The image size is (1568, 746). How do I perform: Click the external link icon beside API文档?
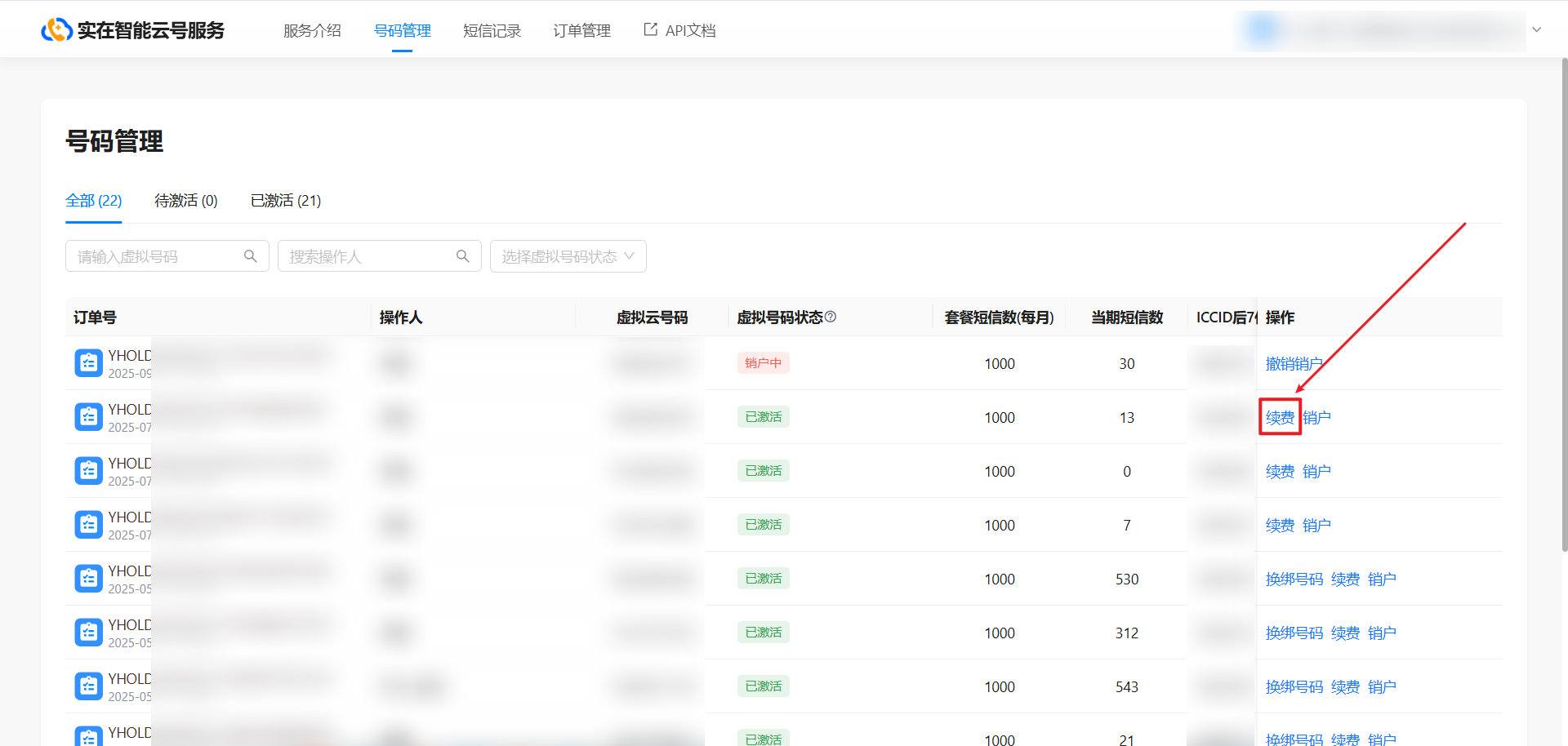650,30
